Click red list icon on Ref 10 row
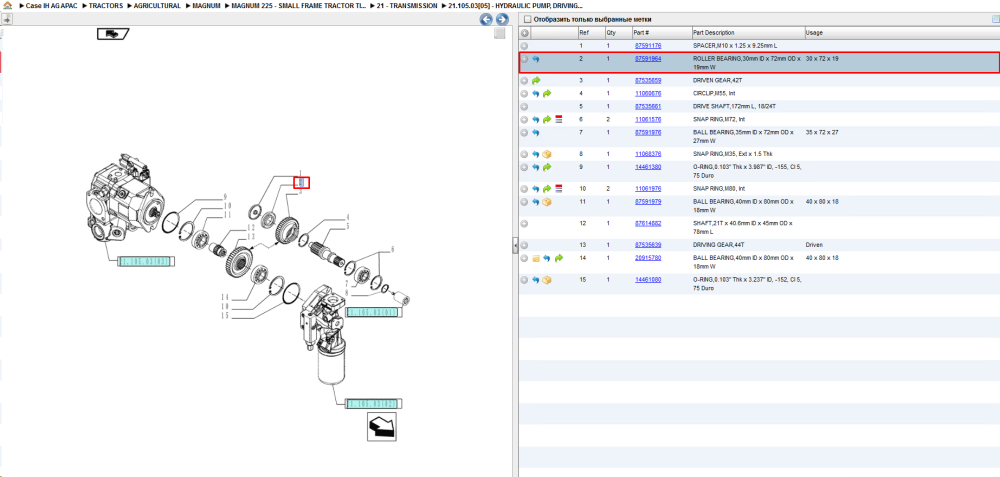 click(x=559, y=189)
